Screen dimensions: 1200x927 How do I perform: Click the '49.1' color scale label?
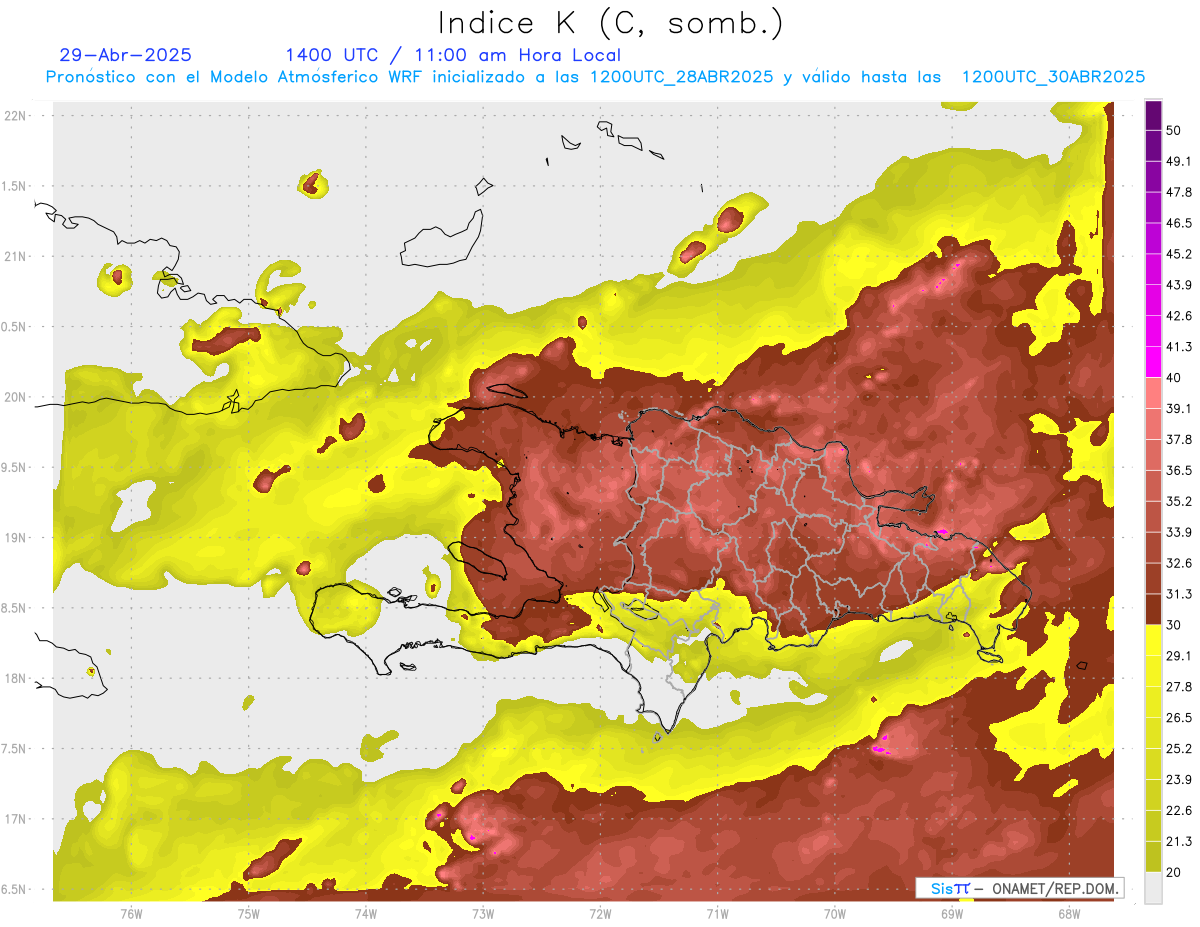pyautogui.click(x=1179, y=161)
